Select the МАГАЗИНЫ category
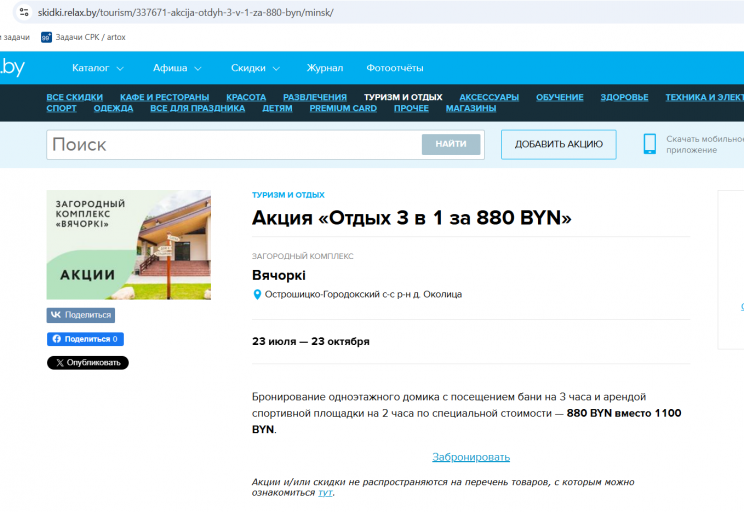This screenshot has width=744, height=512. pos(471,108)
